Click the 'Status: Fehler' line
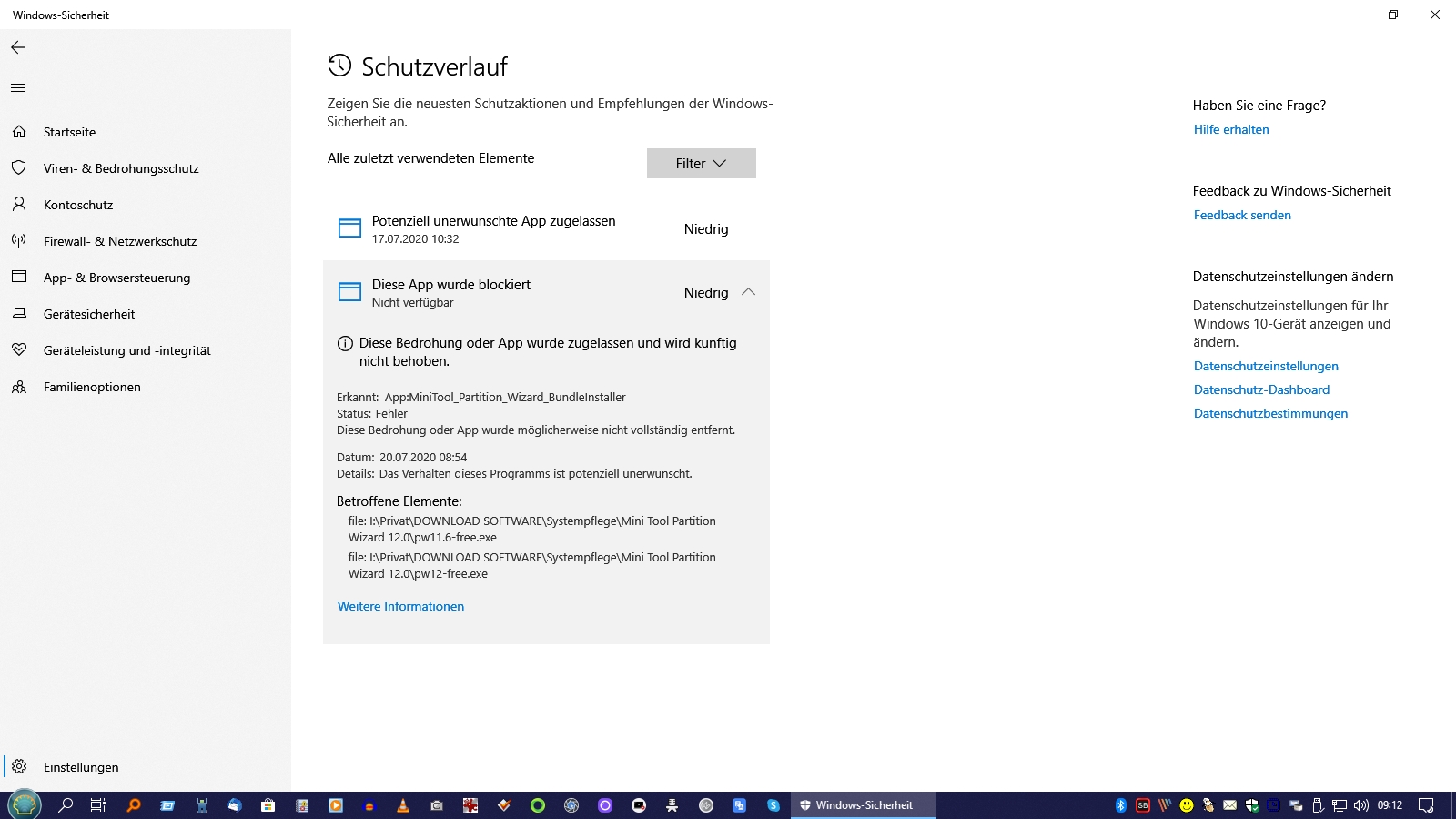Viewport: 1456px width, 819px height. tap(372, 414)
